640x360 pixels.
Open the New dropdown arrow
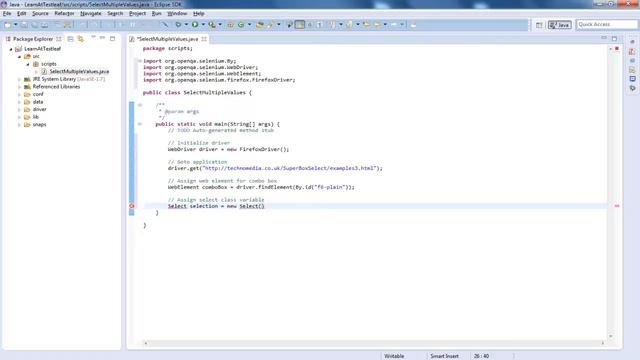[16, 24]
